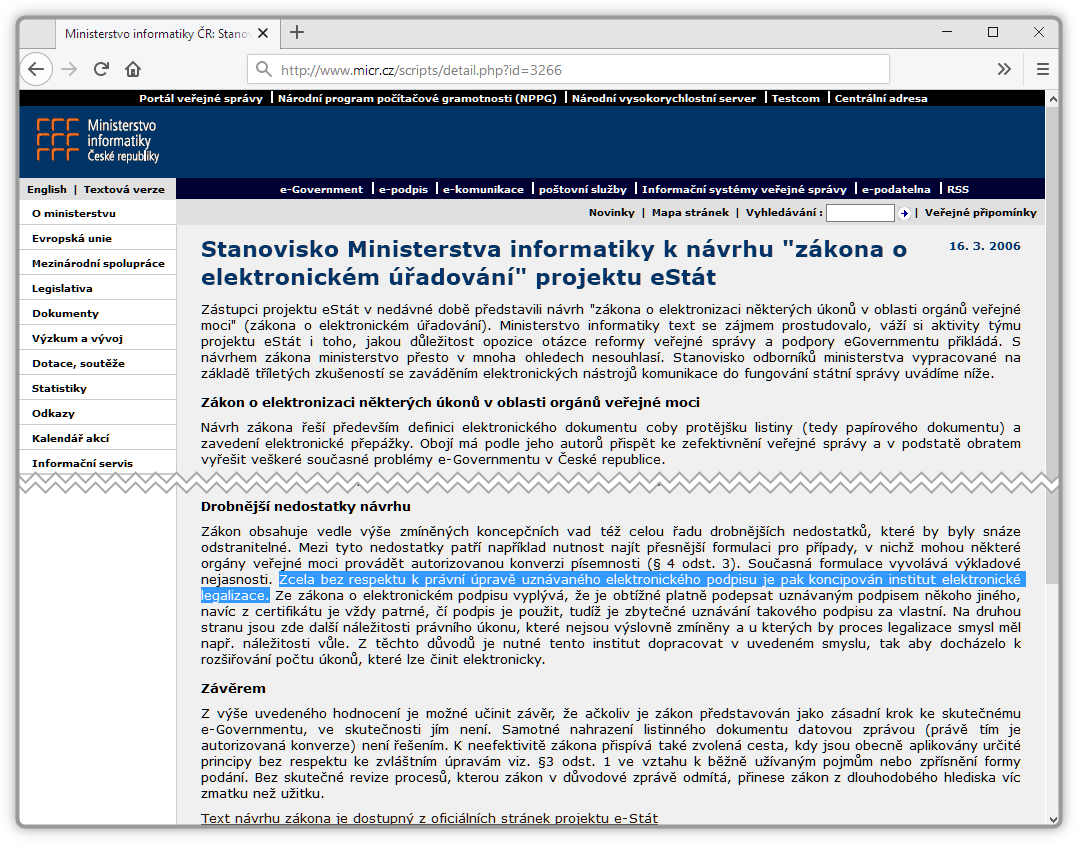Open the Testcom link
The image size is (1078, 844).
795,98
